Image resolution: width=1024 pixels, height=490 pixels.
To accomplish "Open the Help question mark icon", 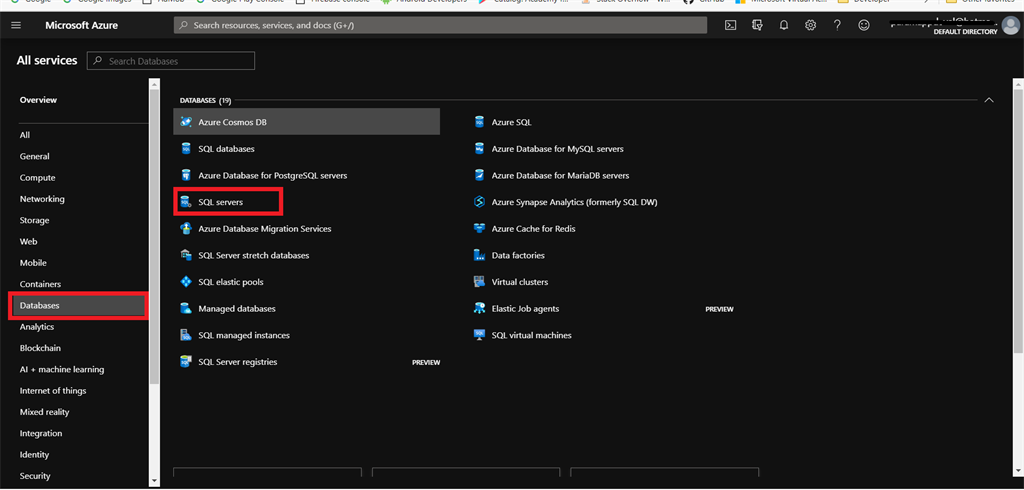I will [x=837, y=25].
